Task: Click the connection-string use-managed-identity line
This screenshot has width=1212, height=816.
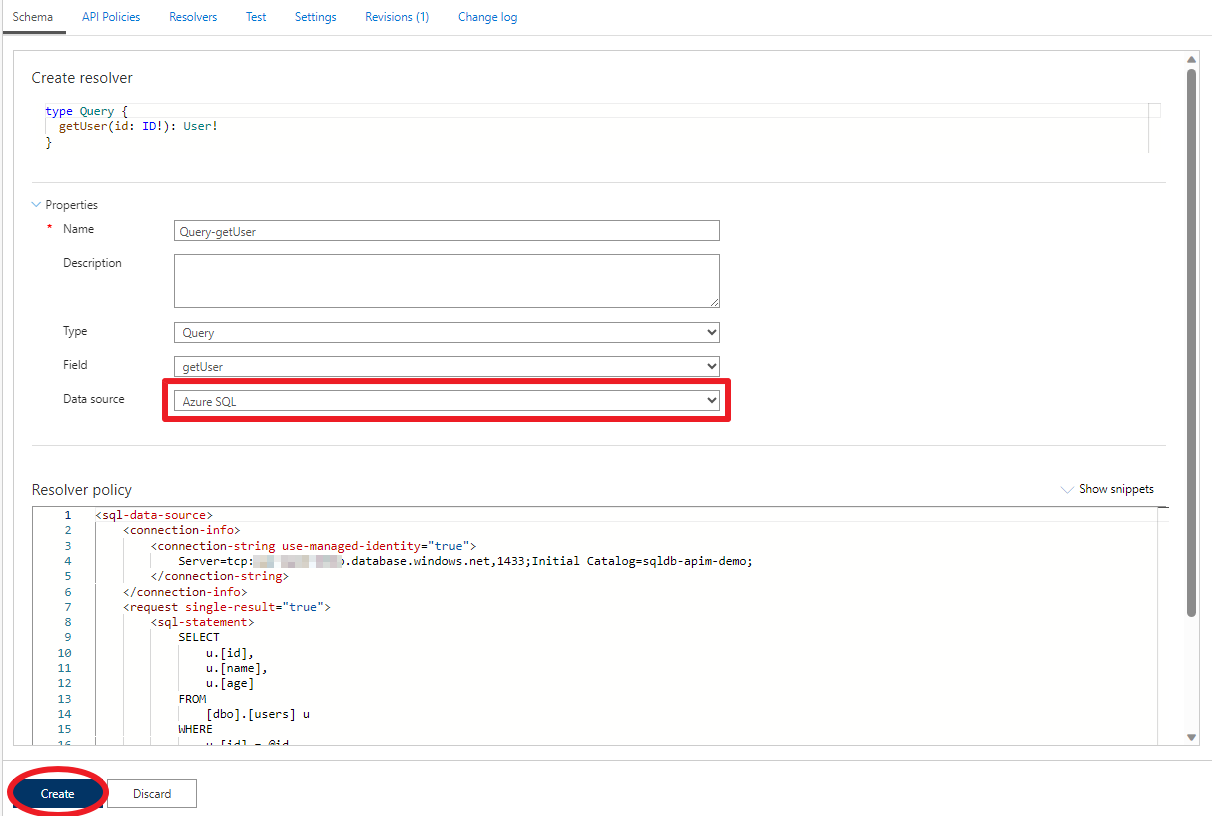Action: 314,546
